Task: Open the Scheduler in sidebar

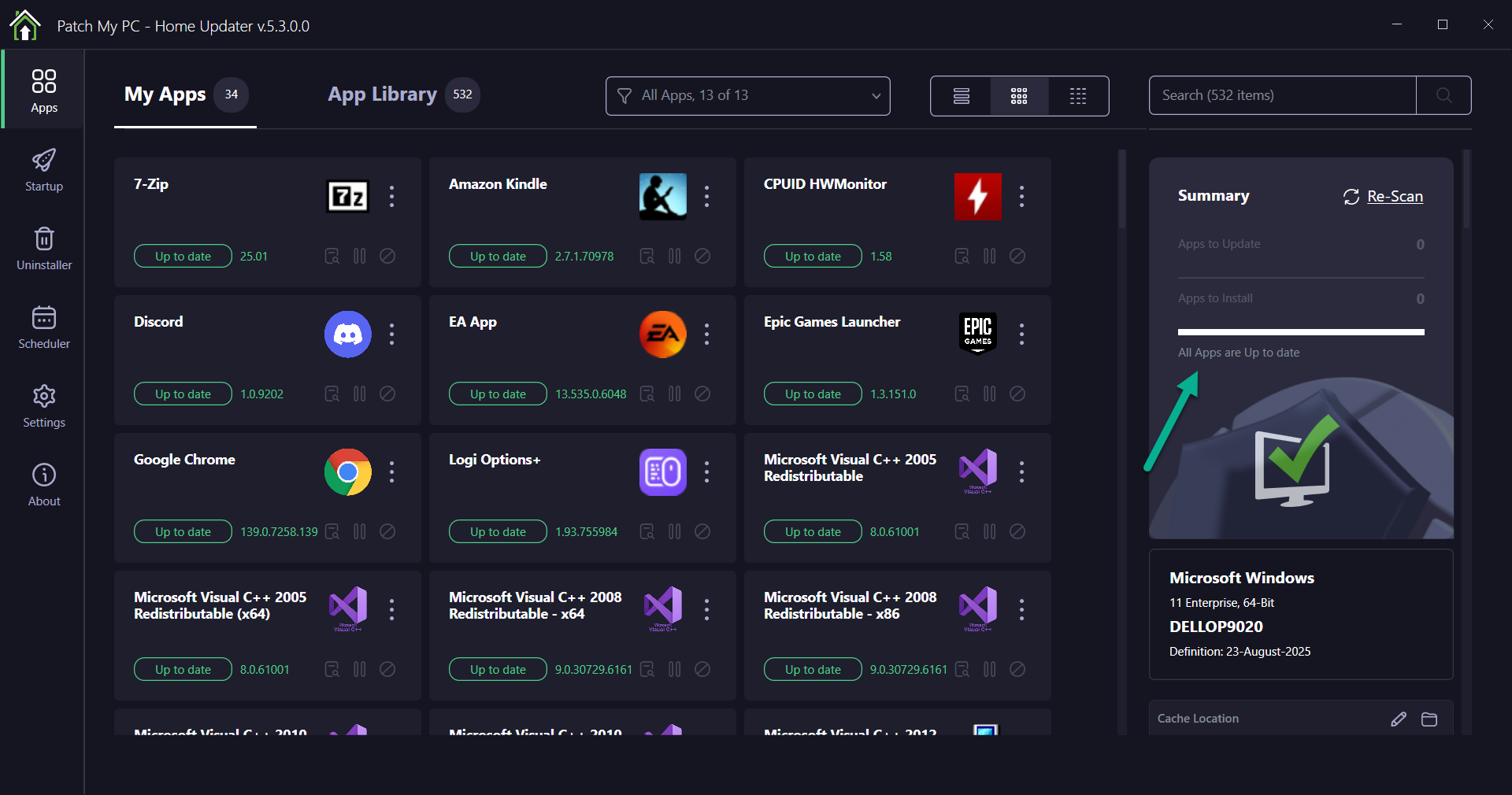Action: [43, 327]
